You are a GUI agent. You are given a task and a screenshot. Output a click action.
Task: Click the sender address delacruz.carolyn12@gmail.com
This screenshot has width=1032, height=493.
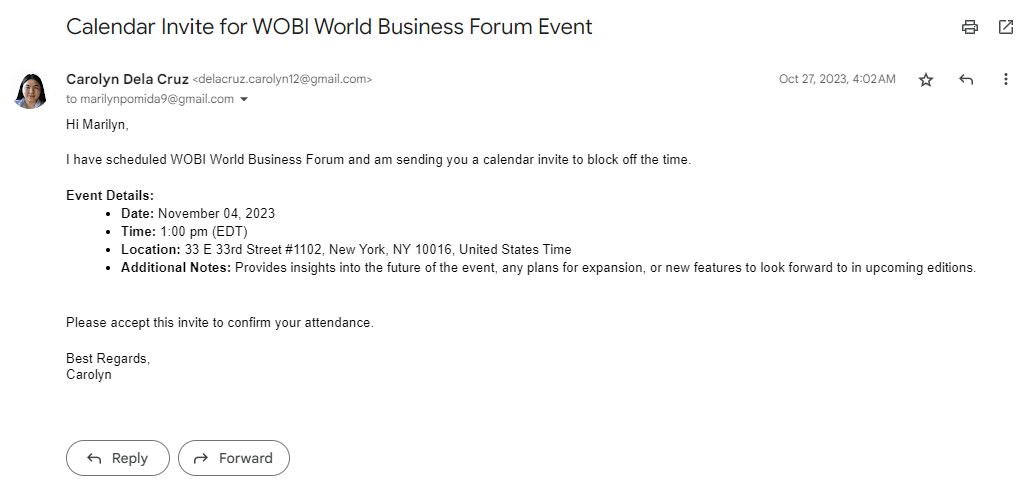point(282,79)
